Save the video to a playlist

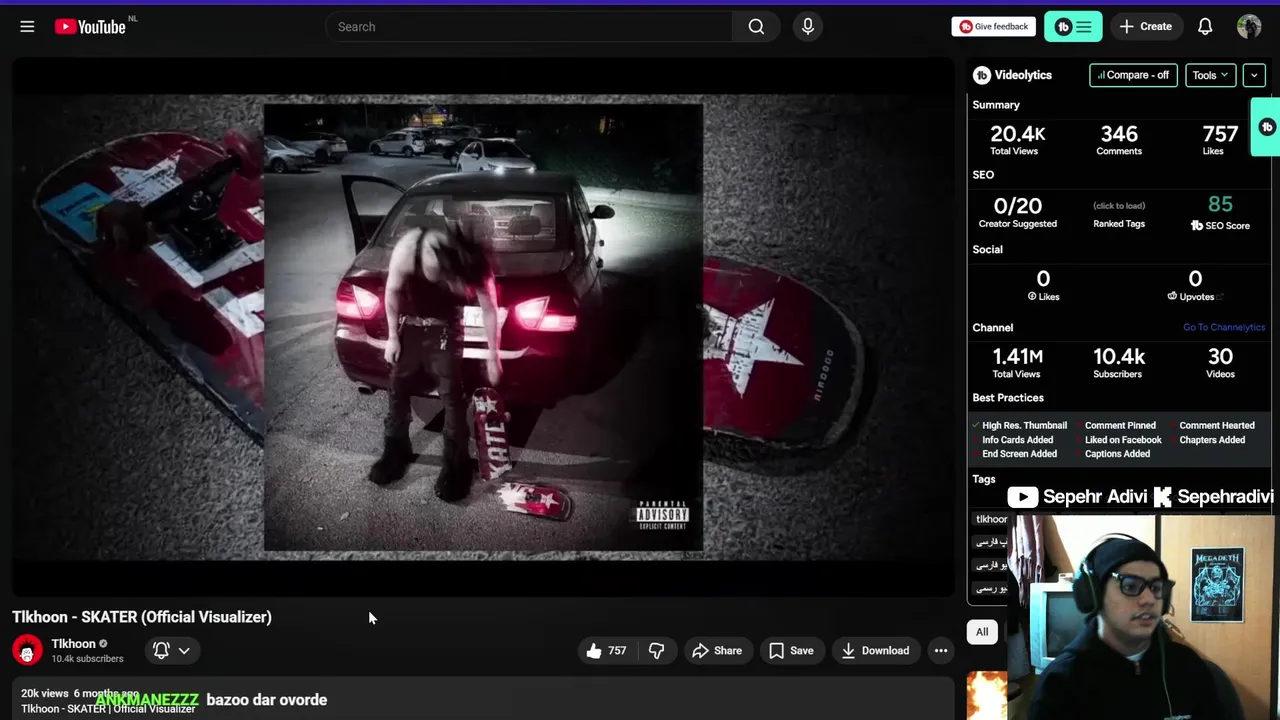pyautogui.click(x=791, y=651)
